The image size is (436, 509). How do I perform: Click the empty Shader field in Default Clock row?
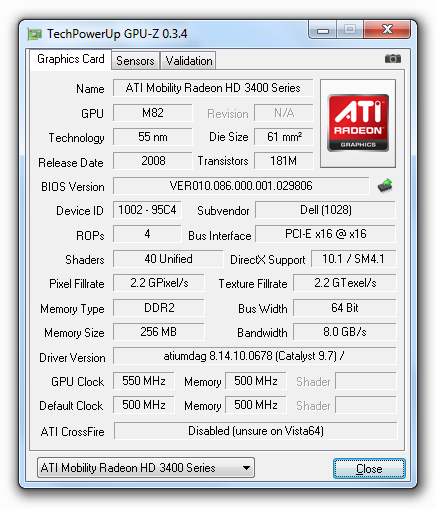pos(366,405)
